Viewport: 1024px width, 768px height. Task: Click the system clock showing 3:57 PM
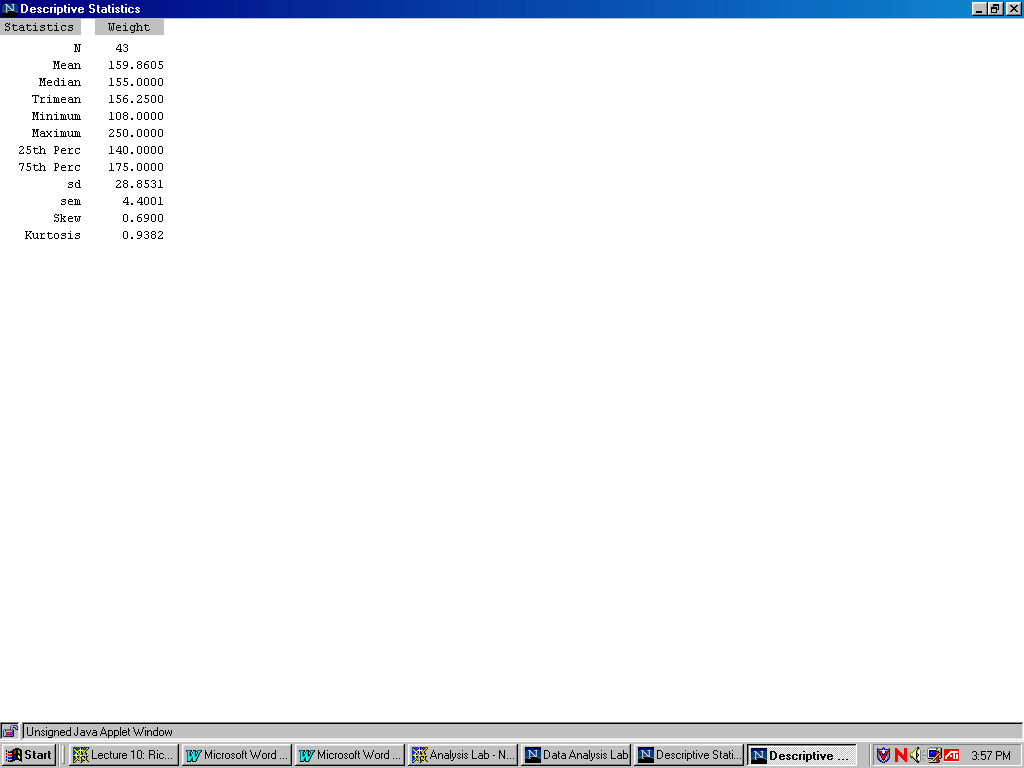pos(990,755)
